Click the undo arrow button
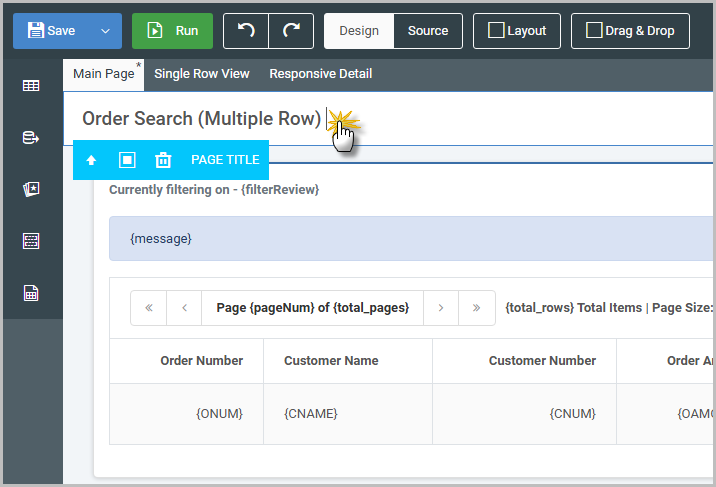Screen dimensions: 716x487 point(246,31)
